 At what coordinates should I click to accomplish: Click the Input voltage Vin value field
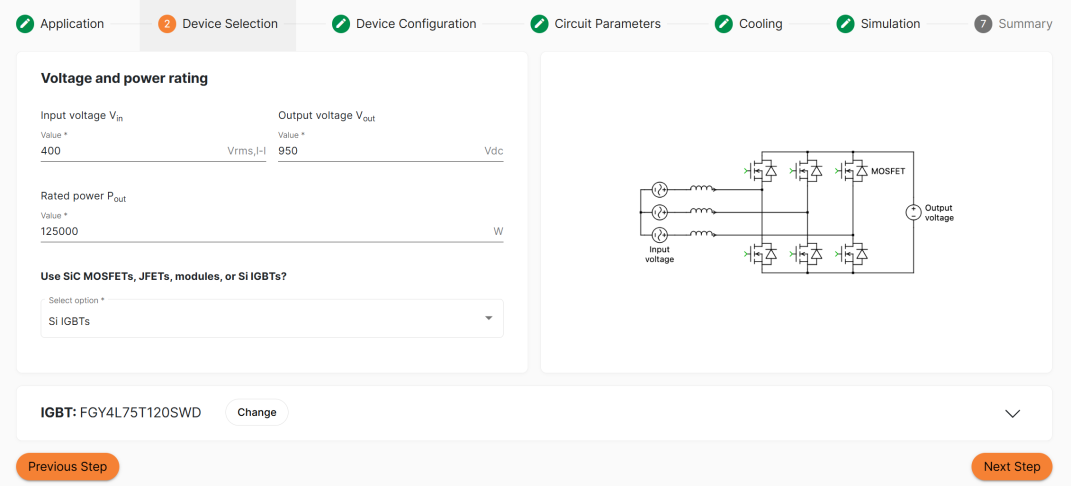click(154, 150)
